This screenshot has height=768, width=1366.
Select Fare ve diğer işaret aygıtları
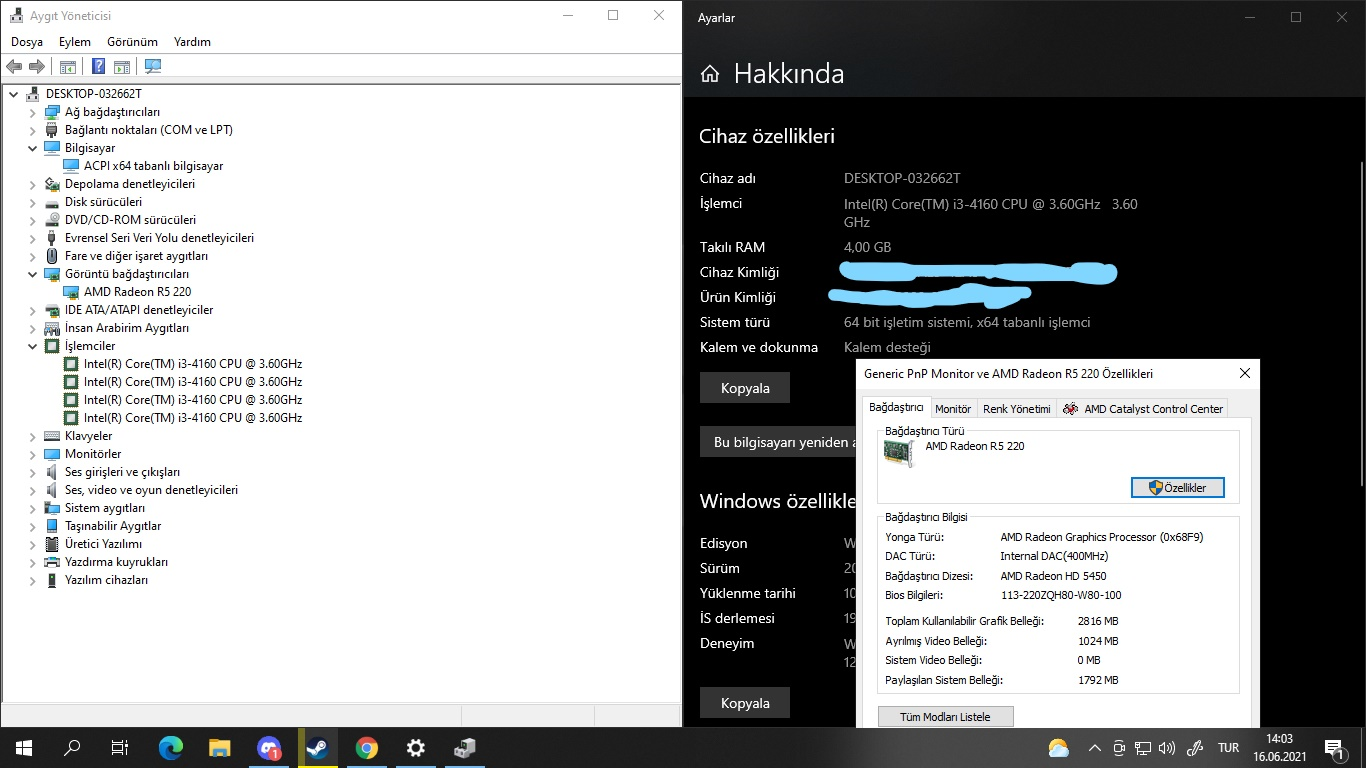136,256
